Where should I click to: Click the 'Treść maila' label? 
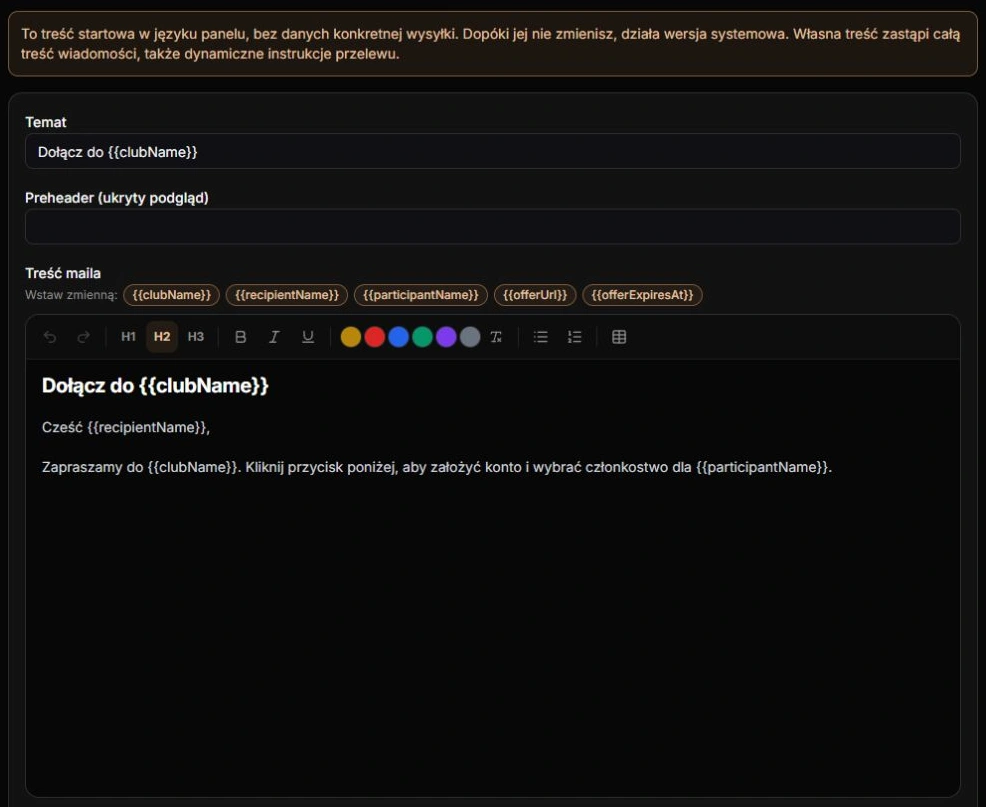coord(63,274)
